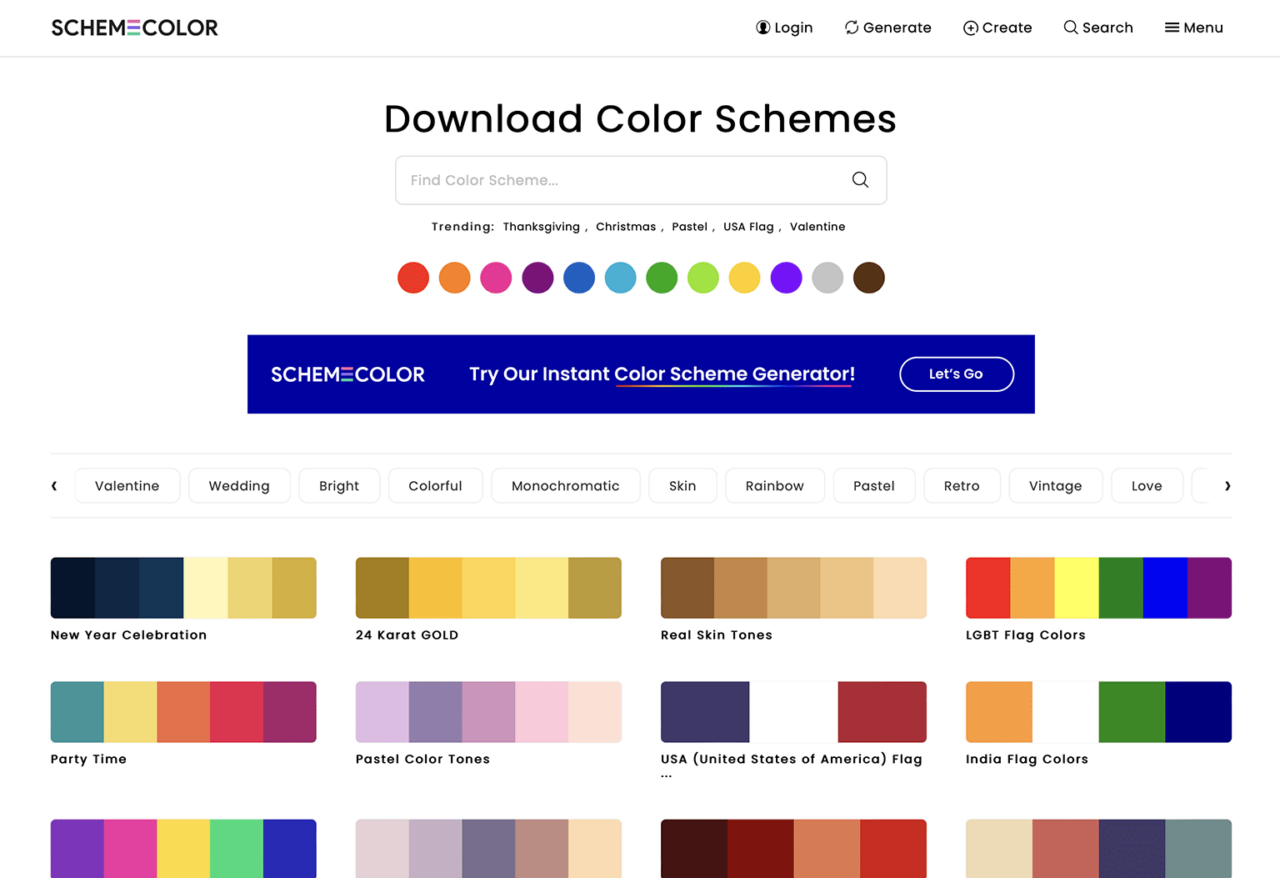This screenshot has height=878, width=1280.
Task: Pick the brown color circle
Action: point(869,278)
